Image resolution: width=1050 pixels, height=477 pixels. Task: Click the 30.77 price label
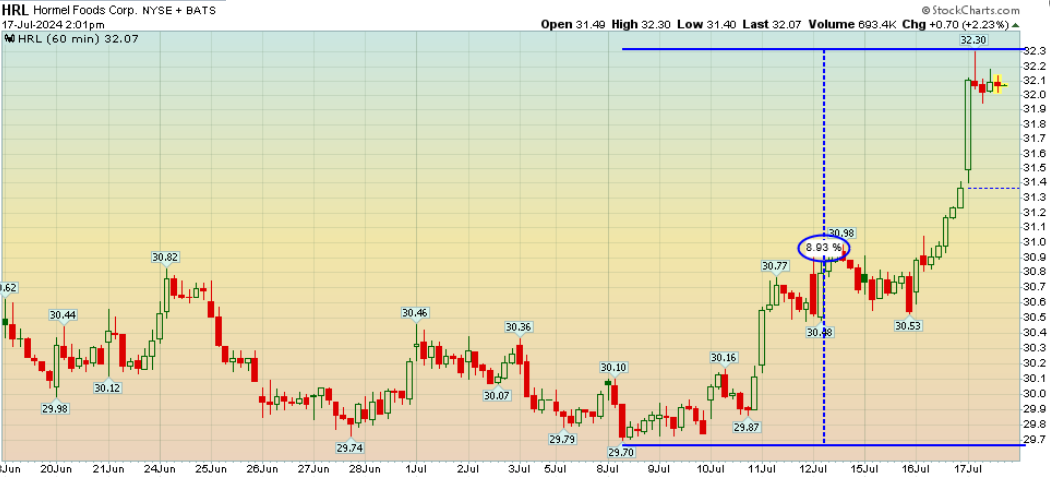pyautogui.click(x=775, y=266)
